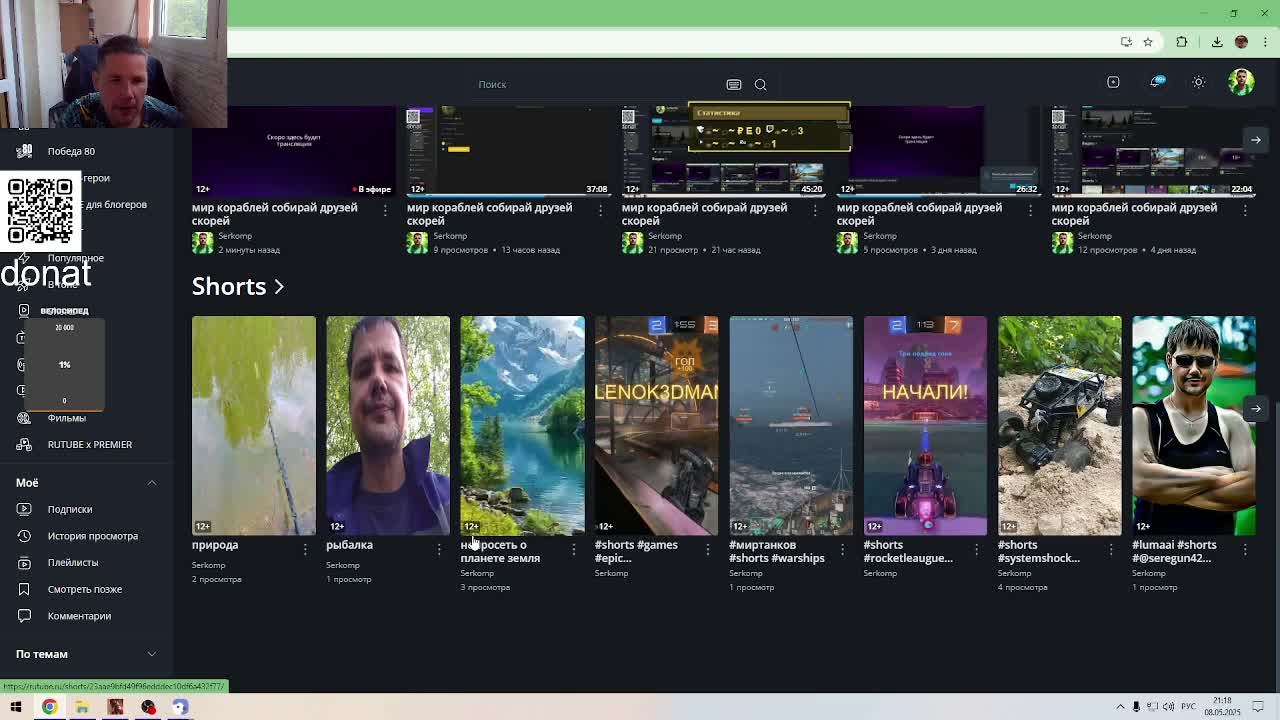Show more Shorts with the right carousel arrow
Viewport: 1280px width, 720px height.
pyautogui.click(x=1255, y=408)
